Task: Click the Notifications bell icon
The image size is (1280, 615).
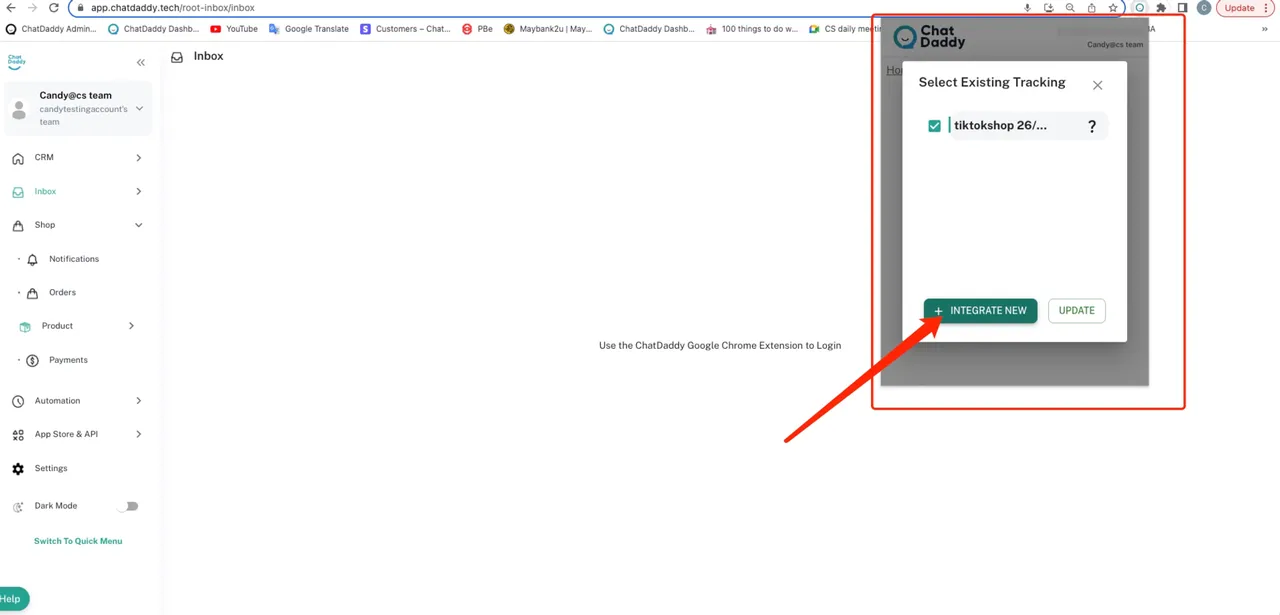Action: [x=32, y=260]
